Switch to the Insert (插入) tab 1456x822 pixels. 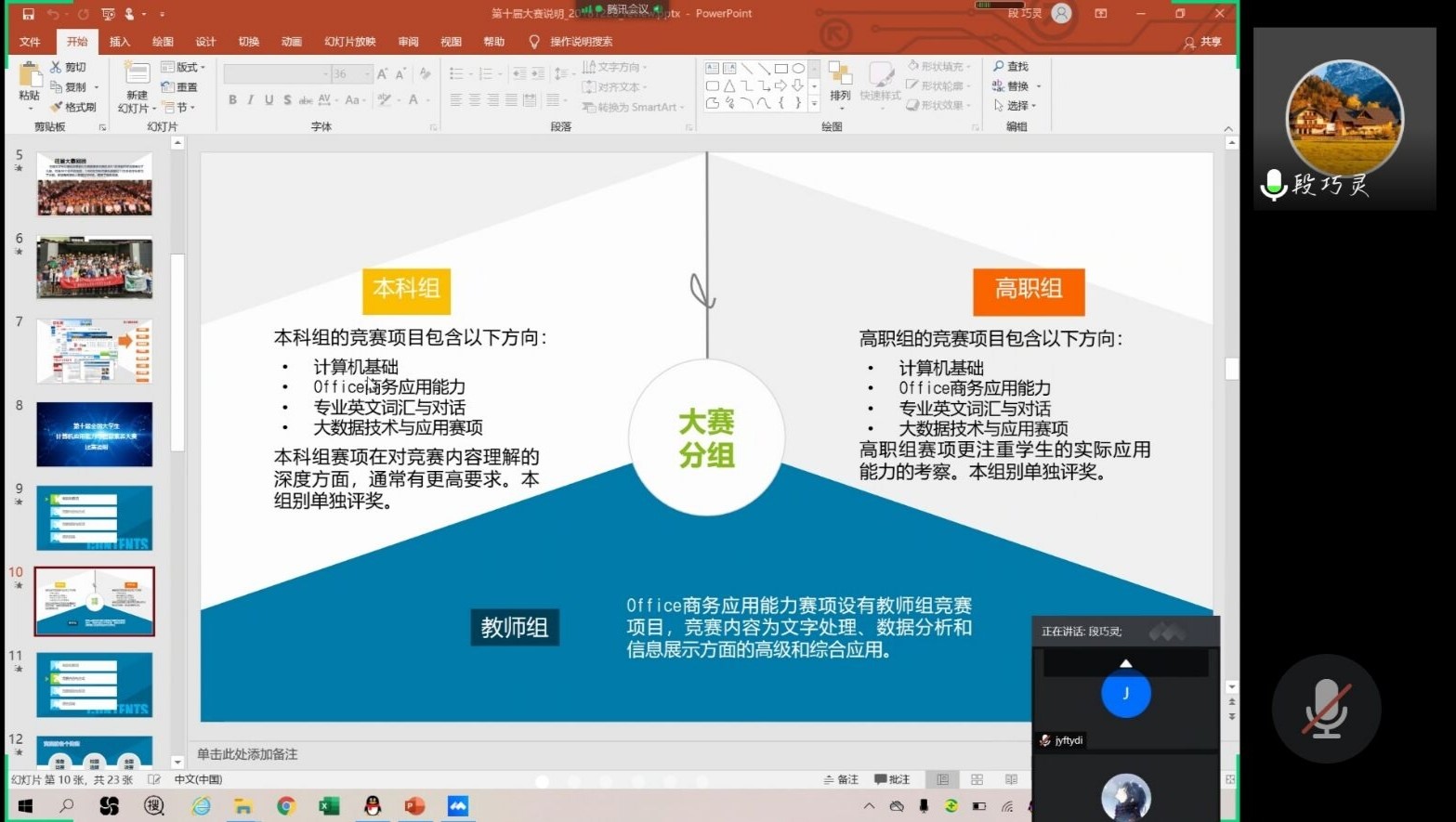[120, 42]
